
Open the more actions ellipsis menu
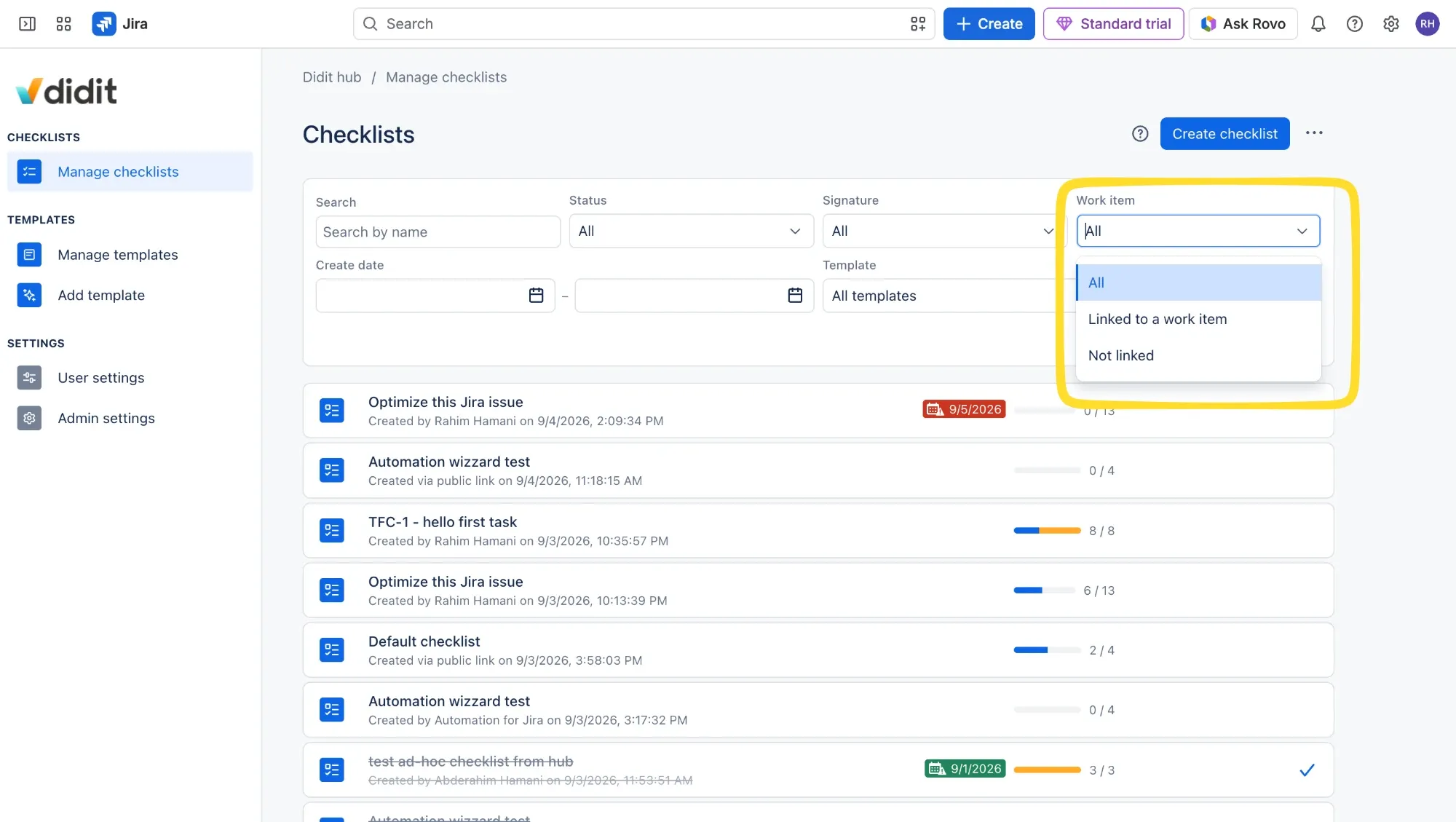pyautogui.click(x=1314, y=133)
